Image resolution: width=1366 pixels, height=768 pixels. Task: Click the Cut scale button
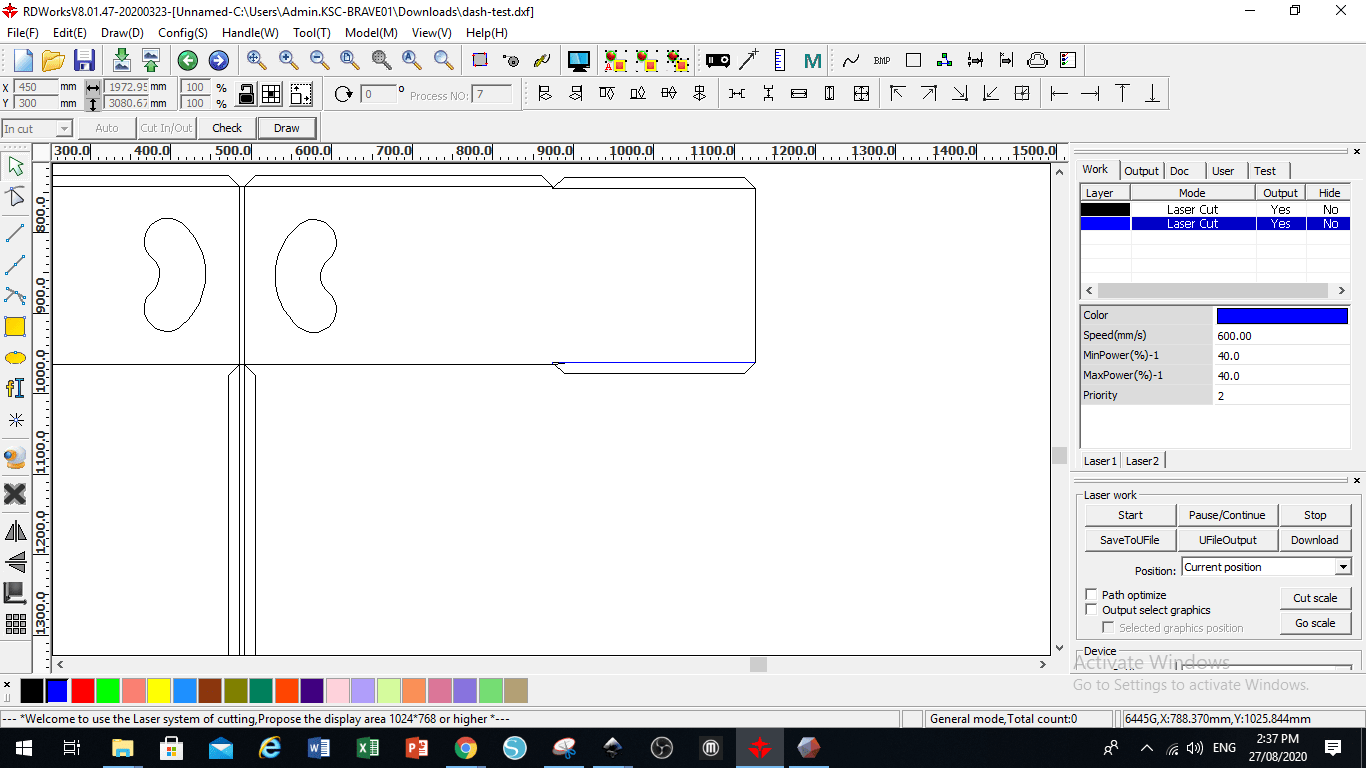click(x=1315, y=598)
